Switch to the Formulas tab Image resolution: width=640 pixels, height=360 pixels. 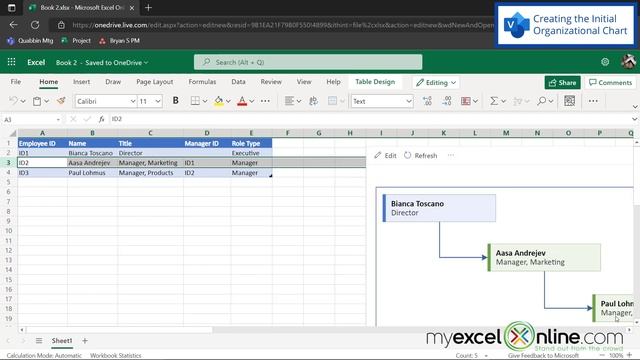(202, 82)
